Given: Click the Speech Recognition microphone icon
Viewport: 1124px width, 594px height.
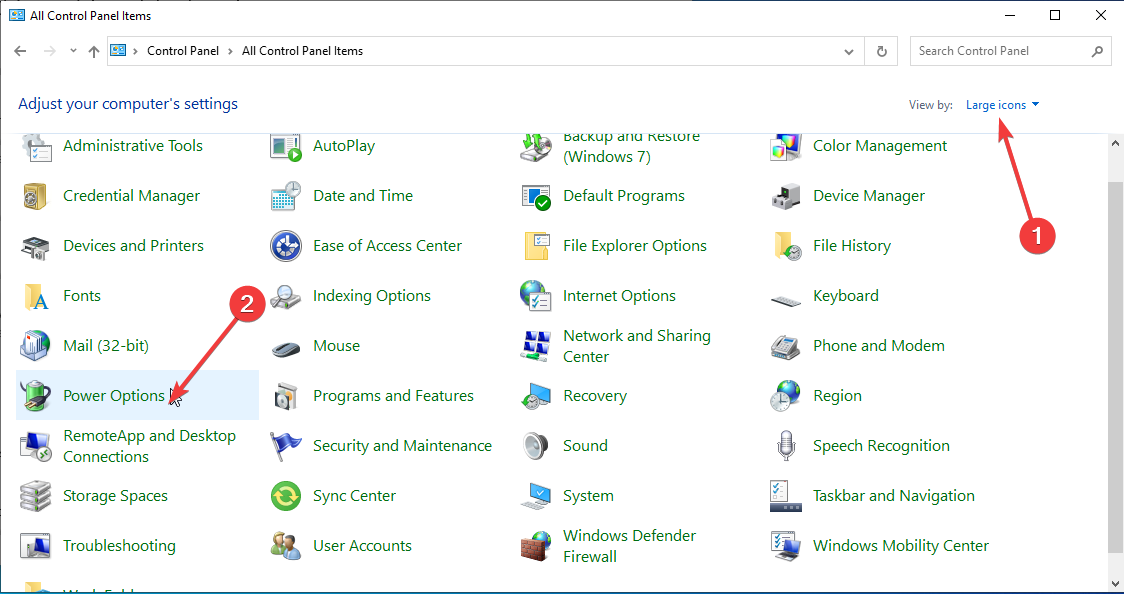Looking at the screenshot, I should click(x=786, y=446).
